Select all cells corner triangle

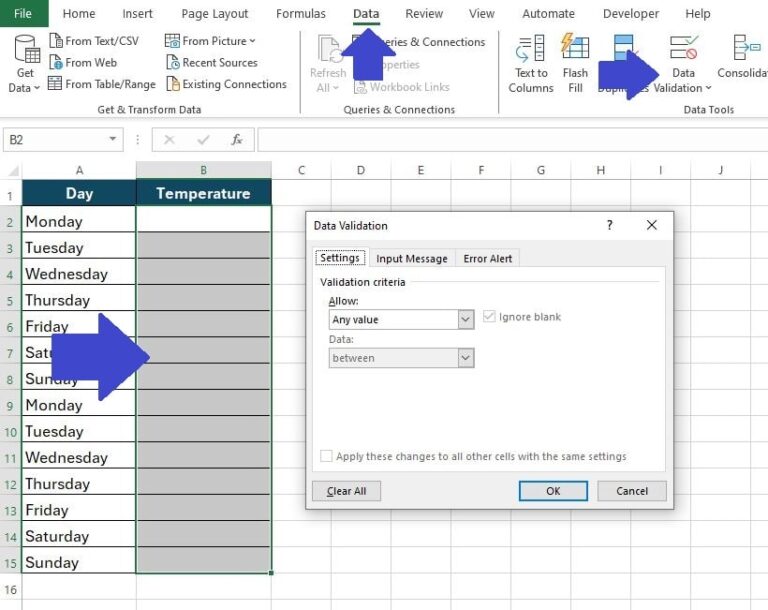click(x=13, y=171)
